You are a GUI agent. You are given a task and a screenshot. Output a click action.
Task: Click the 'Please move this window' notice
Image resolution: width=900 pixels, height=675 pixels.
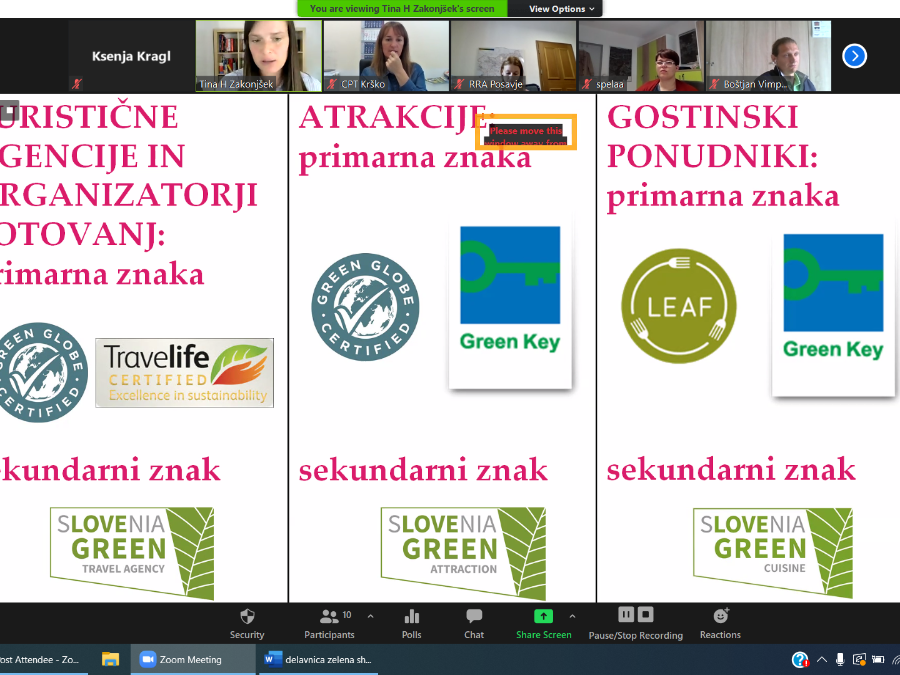526,133
